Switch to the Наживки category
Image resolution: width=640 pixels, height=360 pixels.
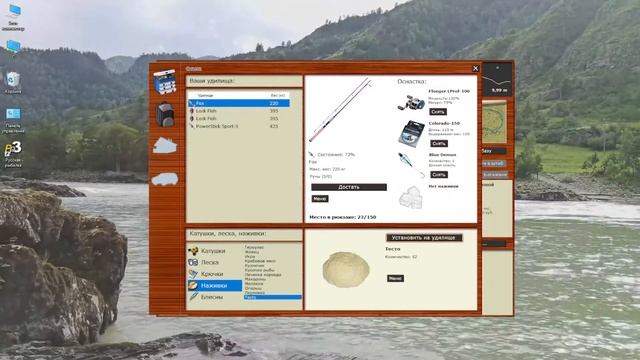pos(214,285)
